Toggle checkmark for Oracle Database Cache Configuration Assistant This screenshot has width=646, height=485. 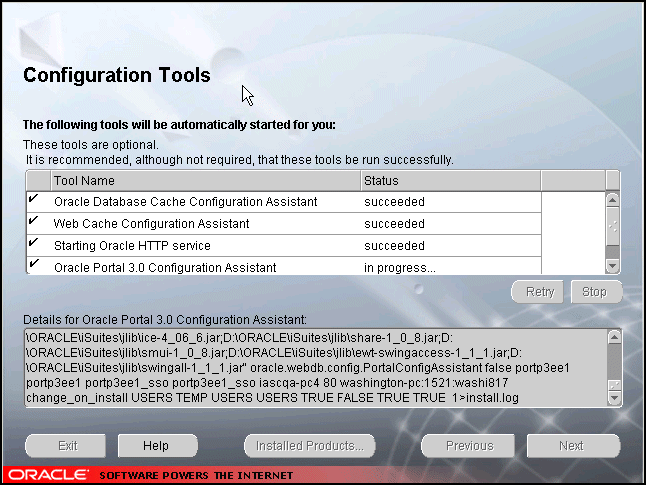(x=34, y=199)
